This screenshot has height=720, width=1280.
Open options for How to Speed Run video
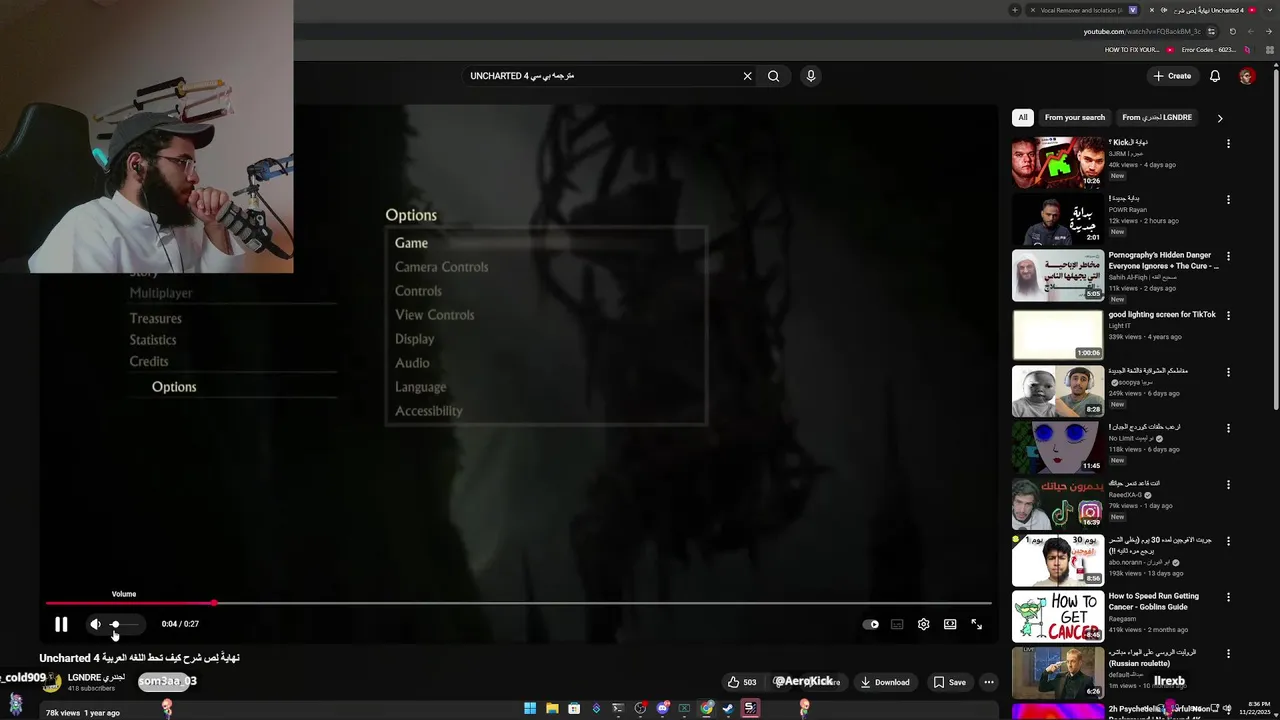[x=1228, y=597]
